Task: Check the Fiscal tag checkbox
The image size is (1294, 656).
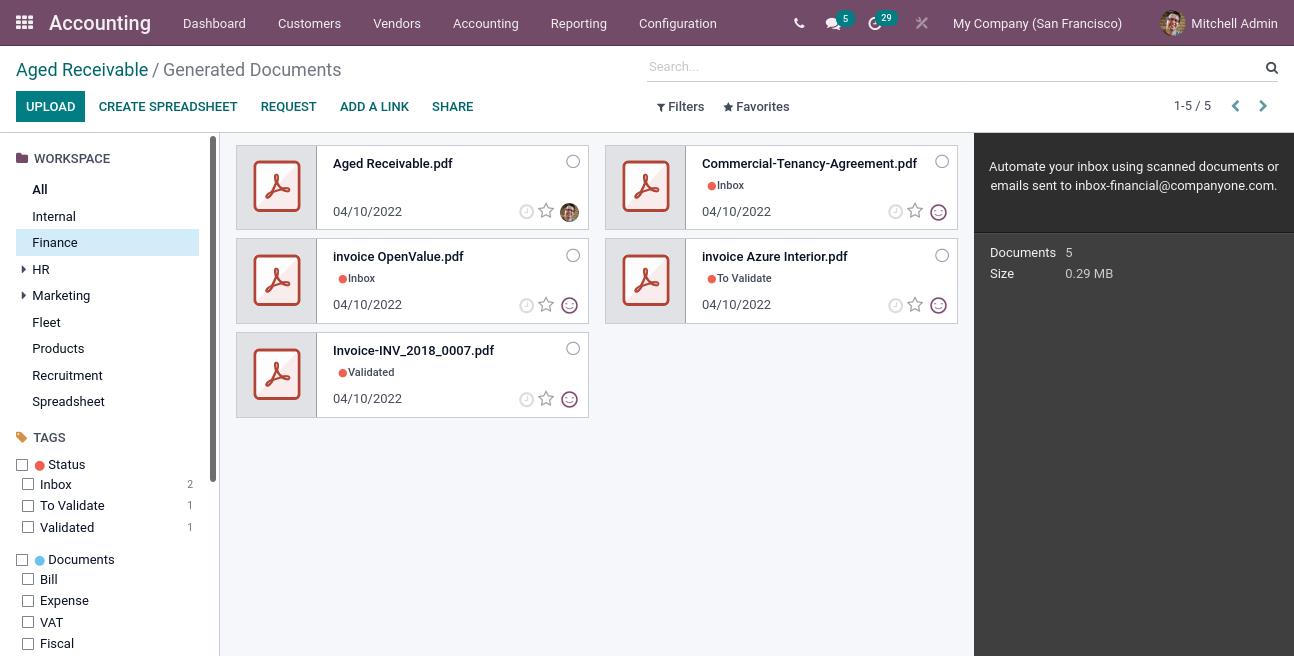Action: [x=28, y=644]
